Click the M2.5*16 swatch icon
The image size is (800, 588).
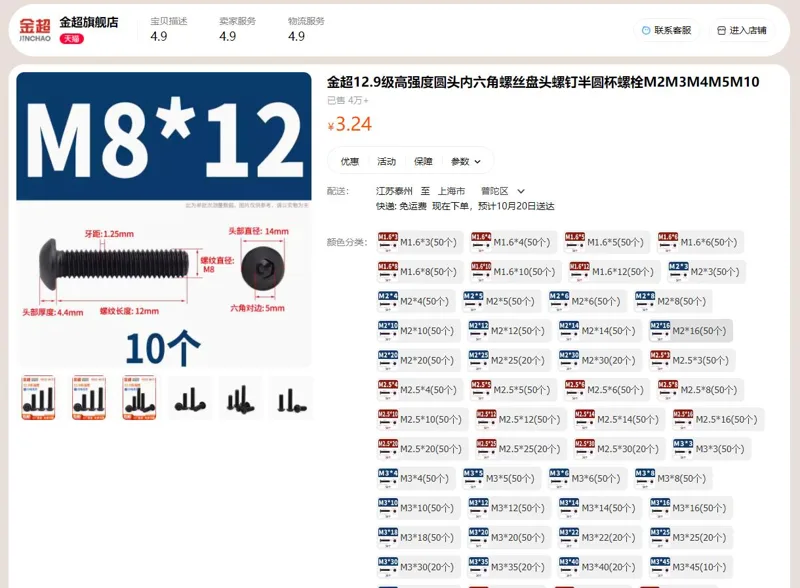[683, 420]
